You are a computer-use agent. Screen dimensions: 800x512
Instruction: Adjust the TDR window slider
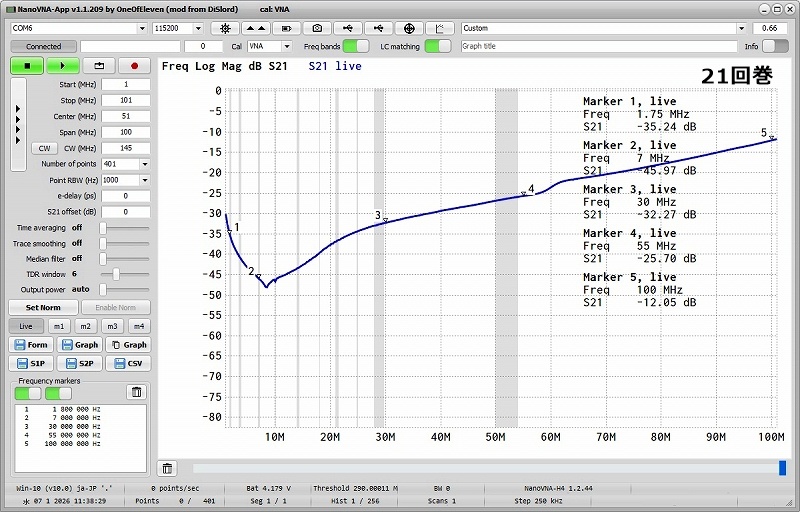tap(117, 273)
